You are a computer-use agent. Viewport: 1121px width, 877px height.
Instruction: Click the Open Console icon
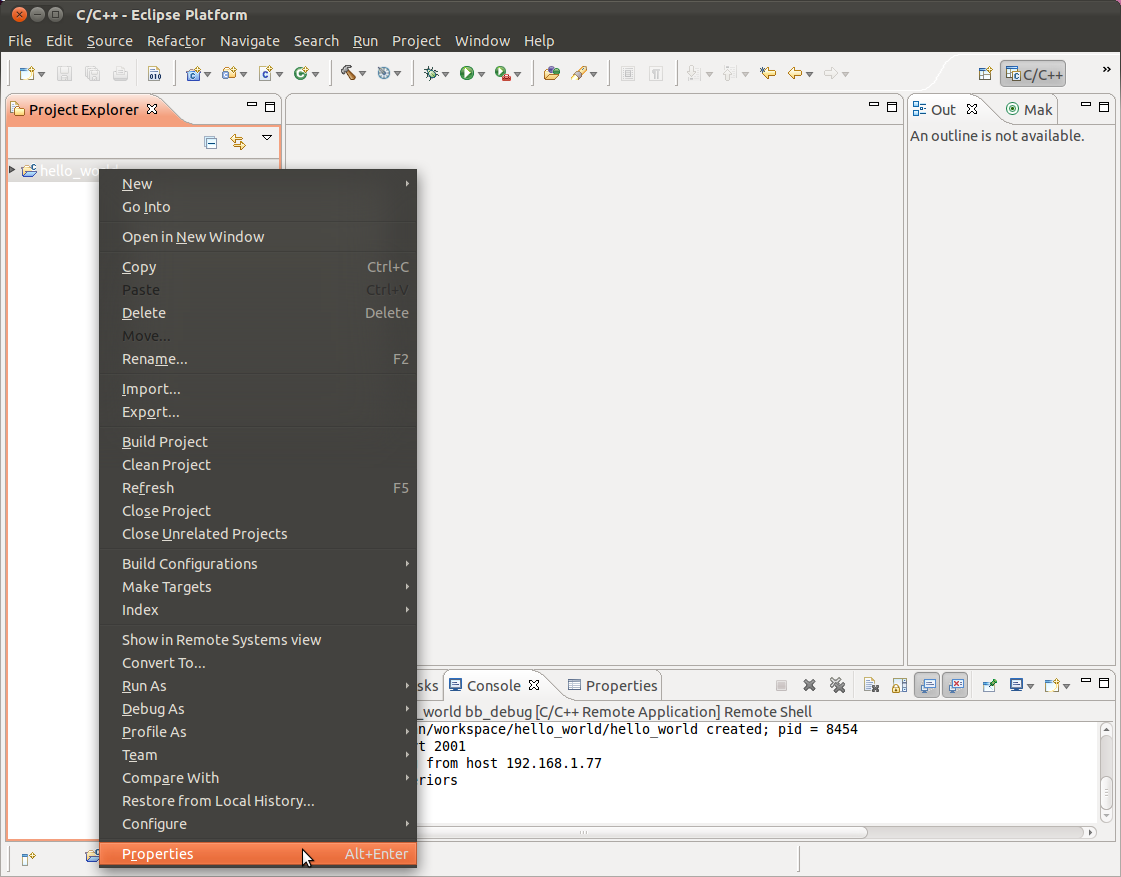click(1052, 685)
